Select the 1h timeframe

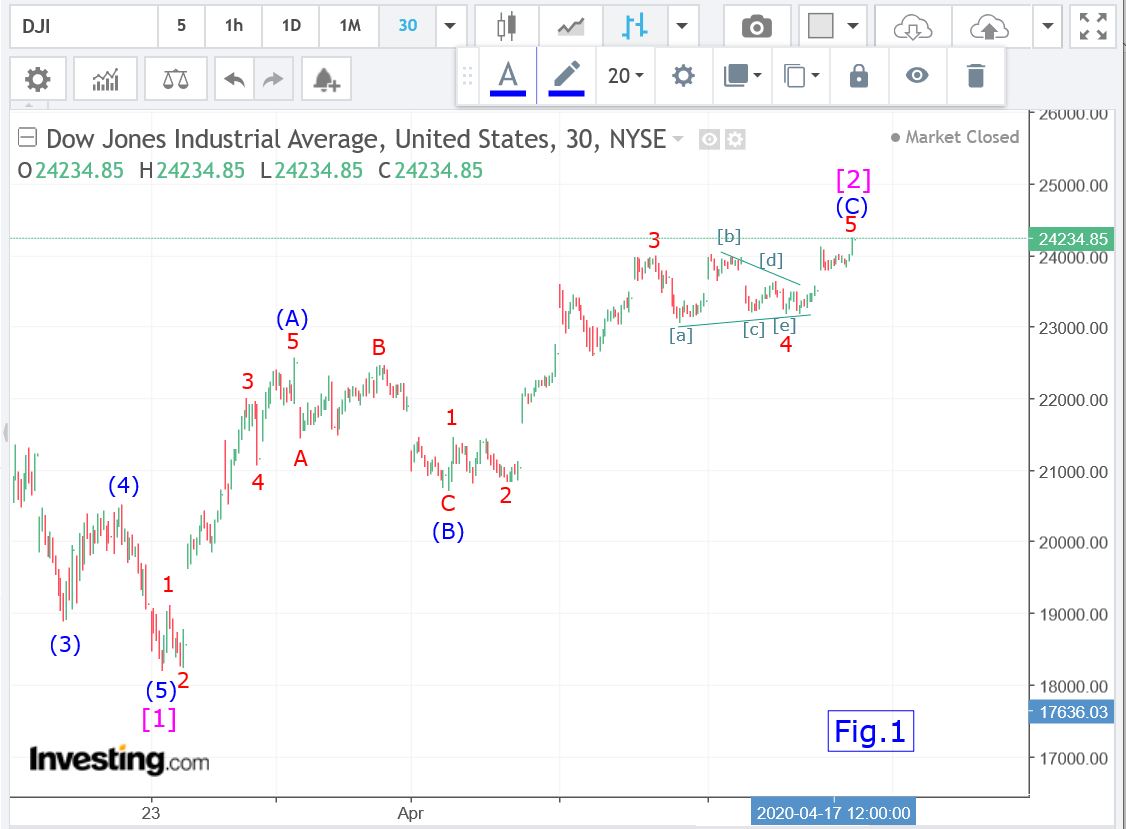[x=233, y=27]
